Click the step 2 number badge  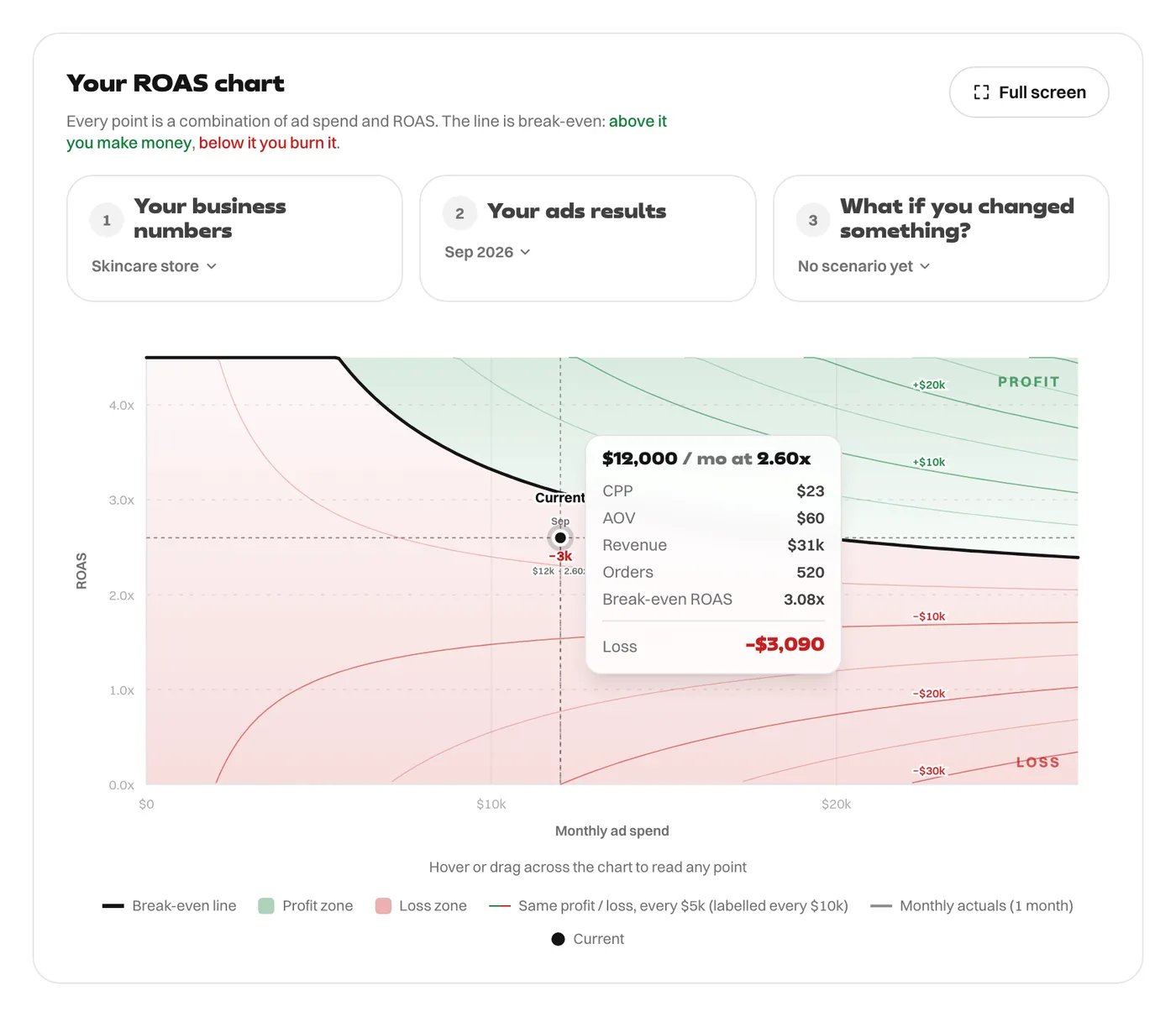[459, 213]
